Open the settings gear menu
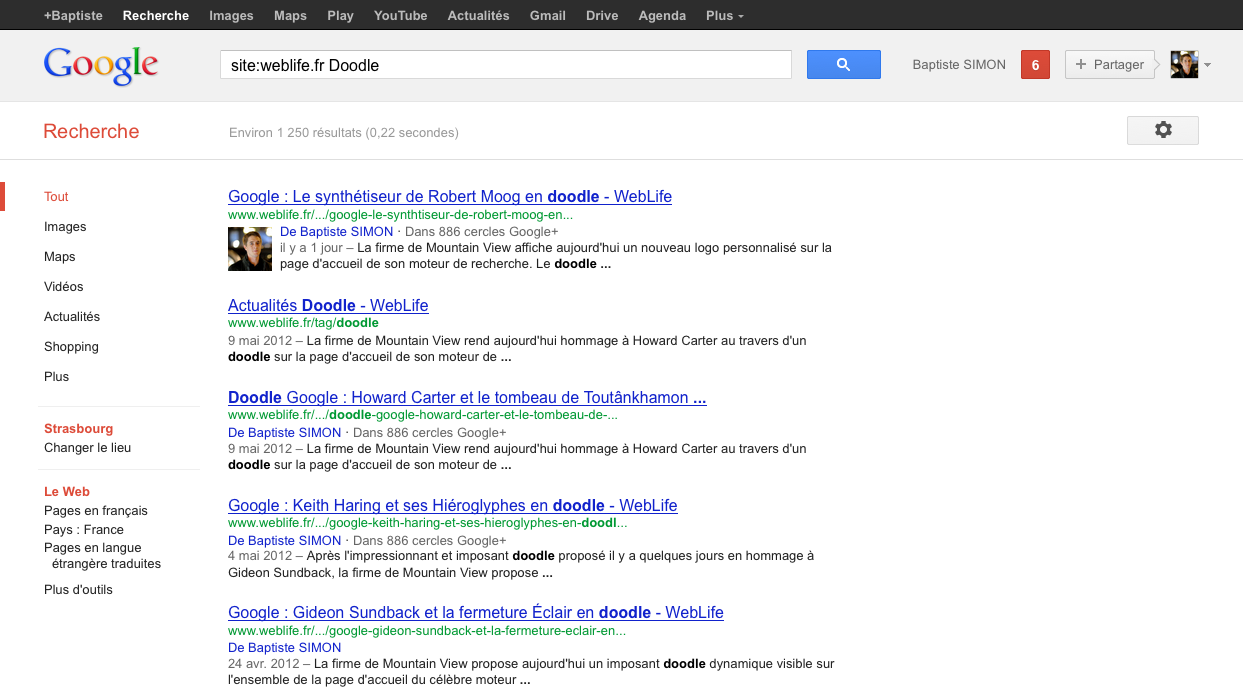The width and height of the screenshot is (1243, 697). 1162,130
